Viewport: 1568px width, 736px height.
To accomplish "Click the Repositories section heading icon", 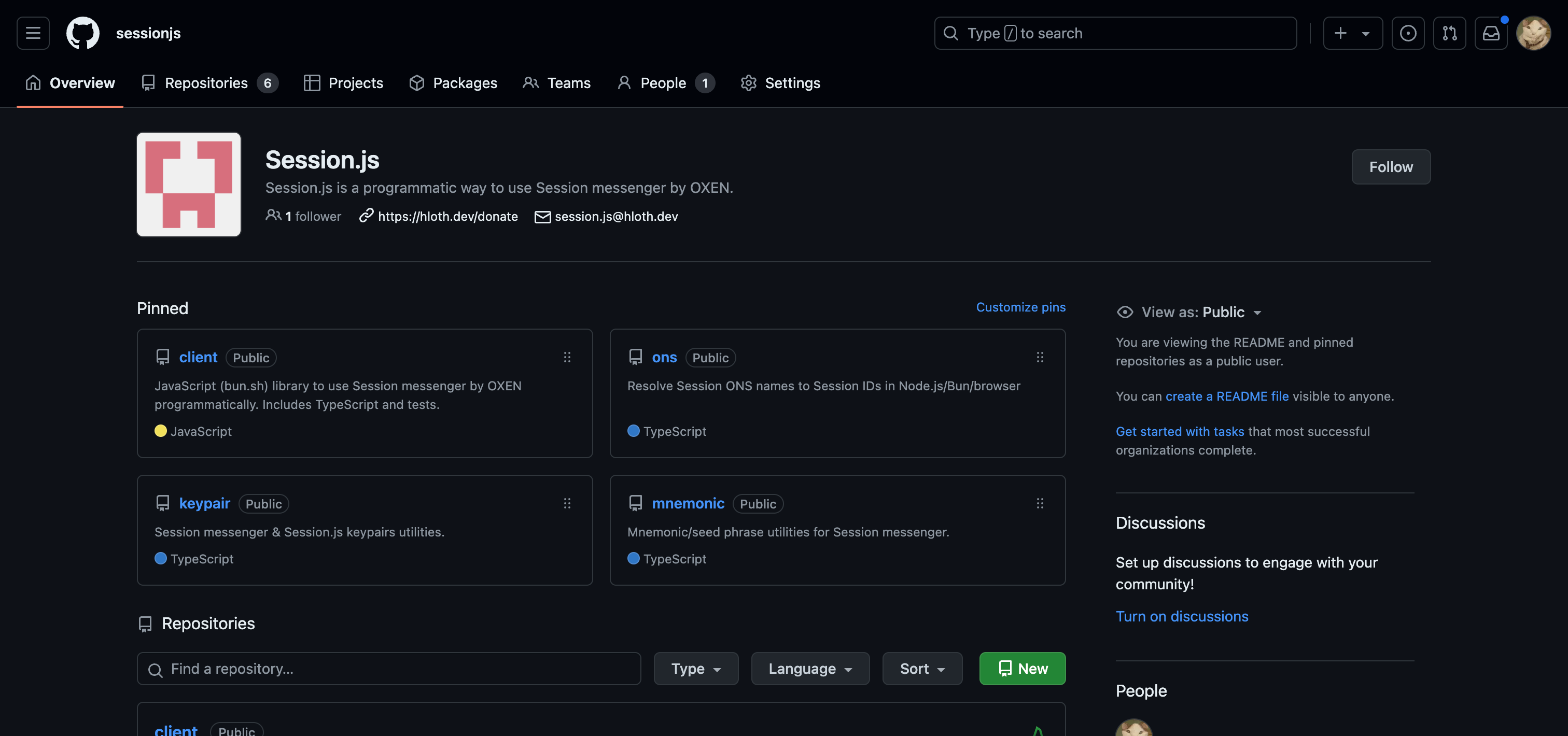I will click(x=145, y=624).
